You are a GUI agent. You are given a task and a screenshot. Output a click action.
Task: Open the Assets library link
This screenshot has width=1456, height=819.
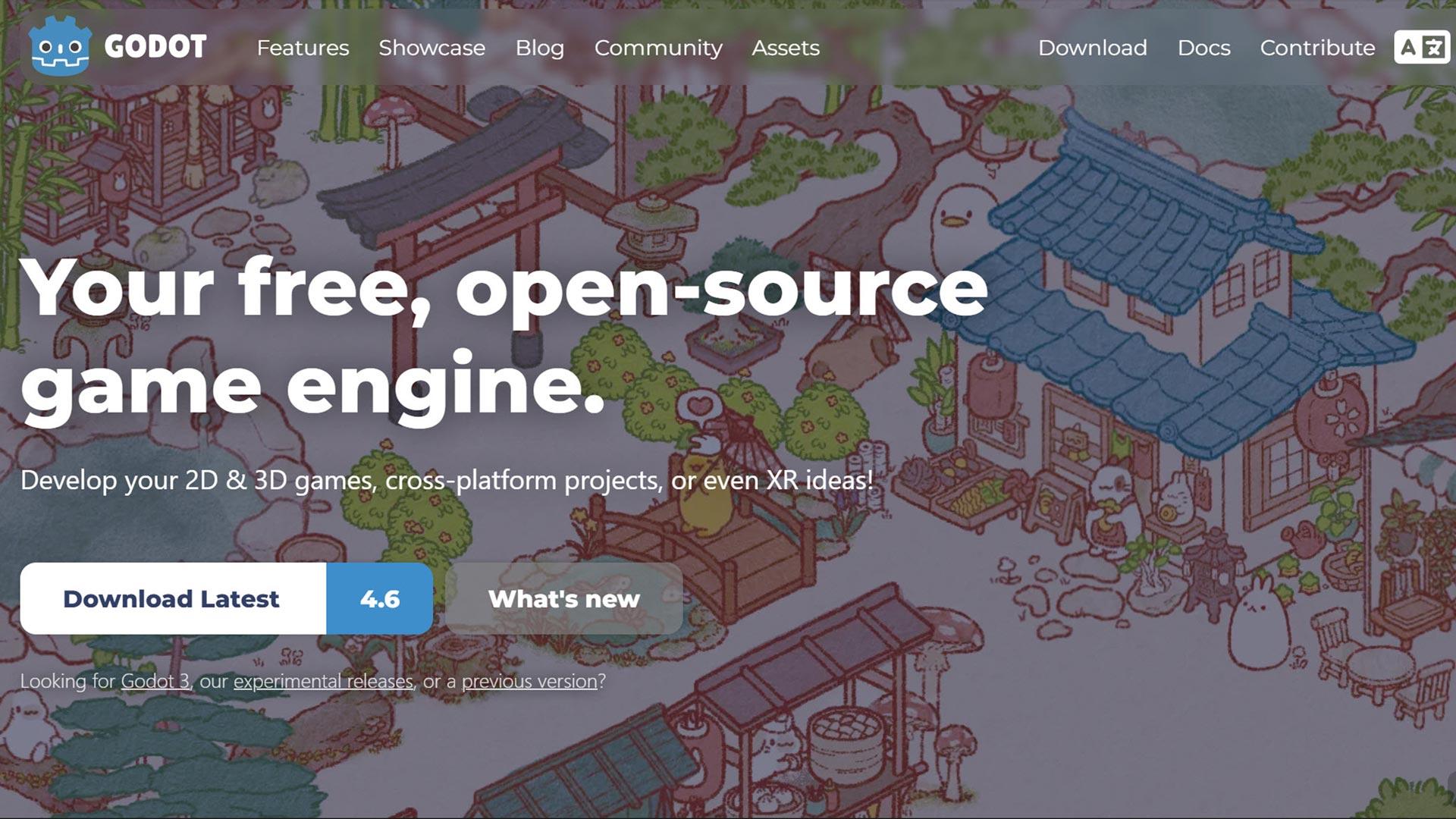[x=786, y=48]
